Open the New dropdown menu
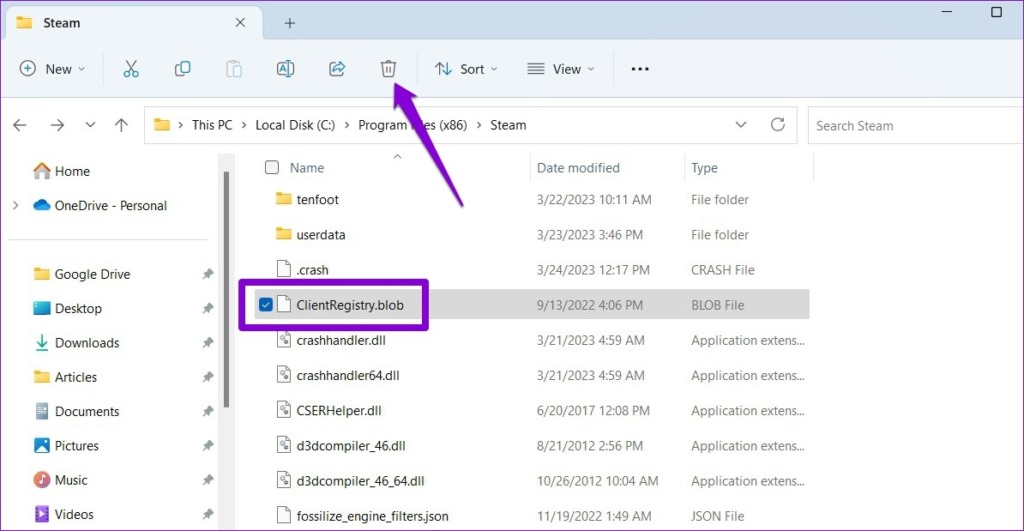Image resolution: width=1024 pixels, height=531 pixels. tap(53, 69)
